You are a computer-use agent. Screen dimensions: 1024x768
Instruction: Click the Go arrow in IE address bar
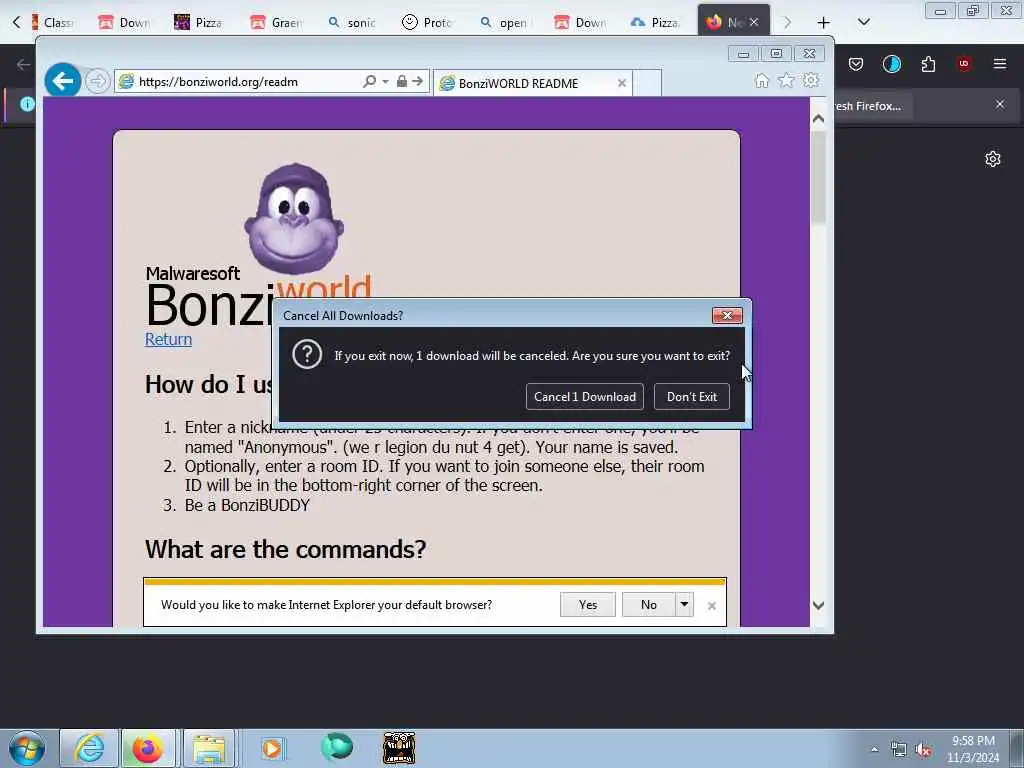coord(418,81)
